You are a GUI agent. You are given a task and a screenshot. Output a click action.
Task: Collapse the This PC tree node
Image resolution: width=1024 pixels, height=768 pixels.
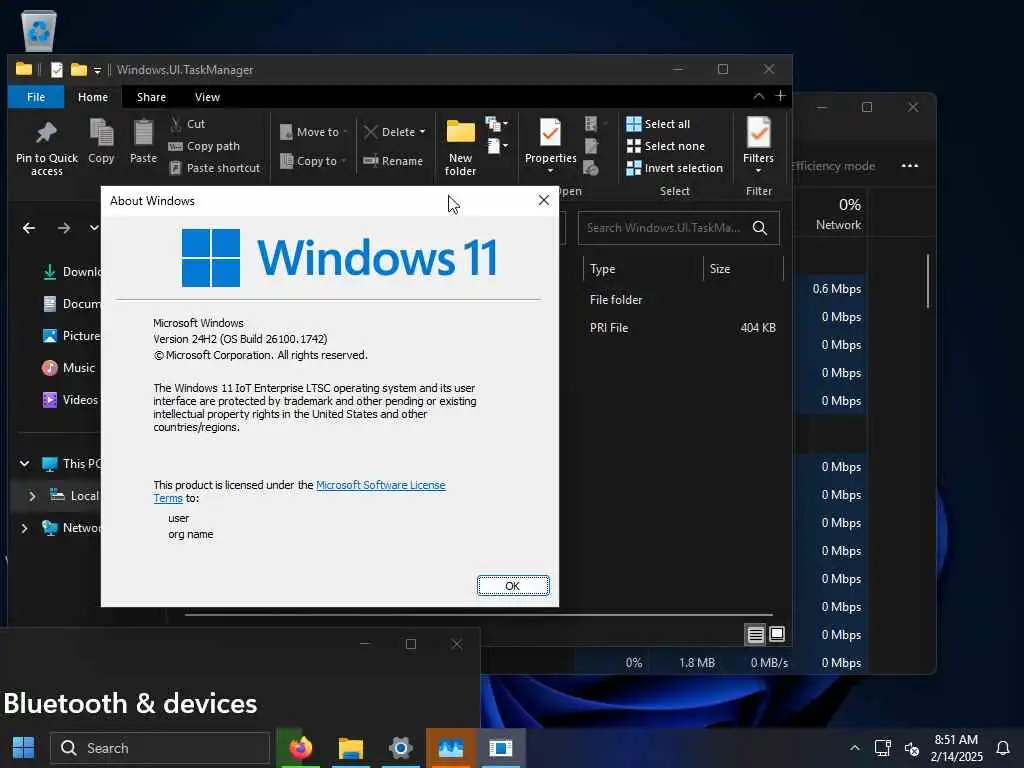coord(24,464)
